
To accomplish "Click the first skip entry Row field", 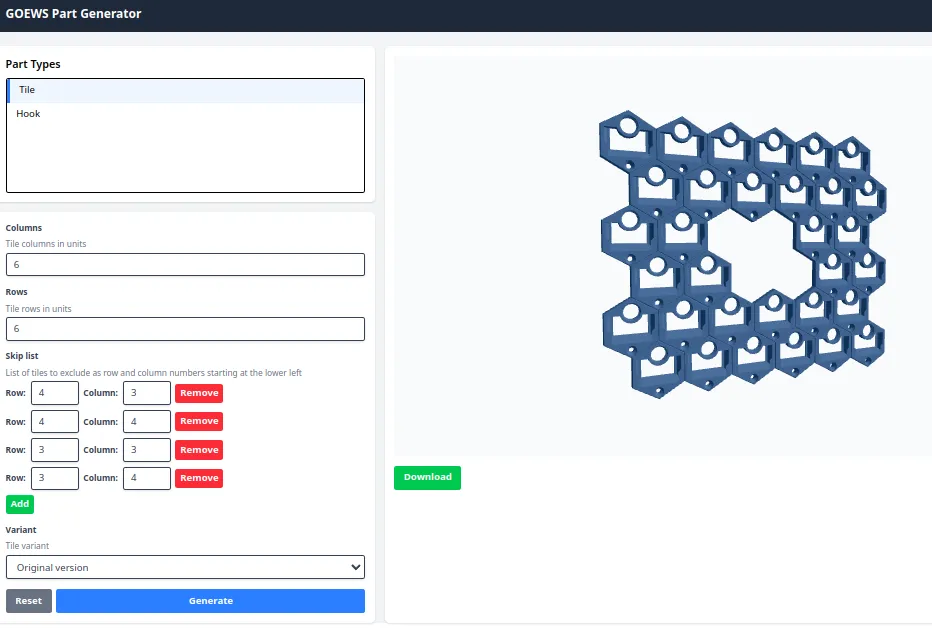I will pos(55,393).
